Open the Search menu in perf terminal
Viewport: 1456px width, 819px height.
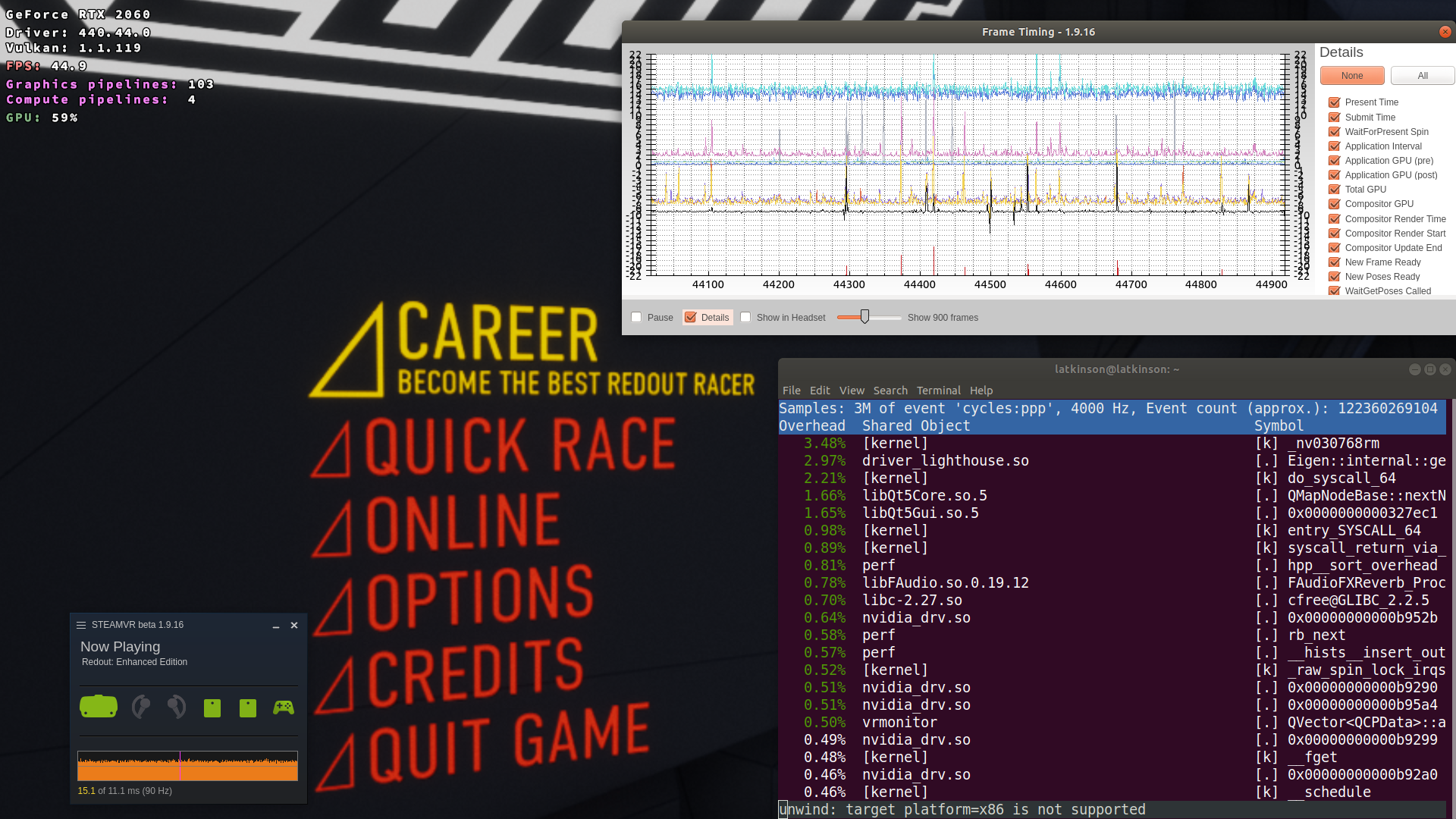[889, 390]
